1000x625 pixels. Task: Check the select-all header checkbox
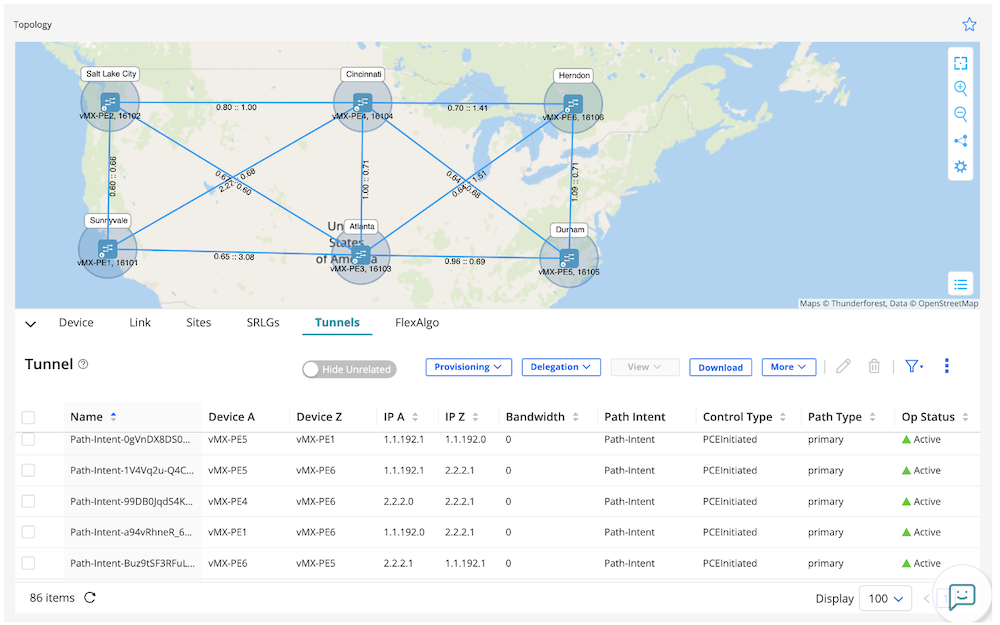click(28, 417)
